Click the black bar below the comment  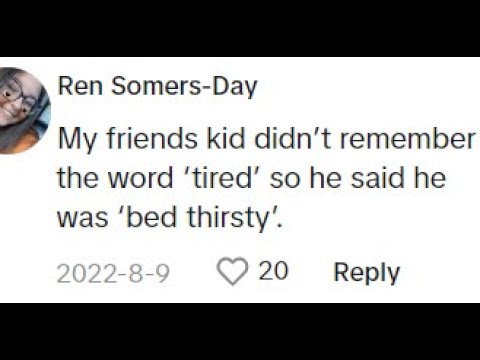(240, 332)
